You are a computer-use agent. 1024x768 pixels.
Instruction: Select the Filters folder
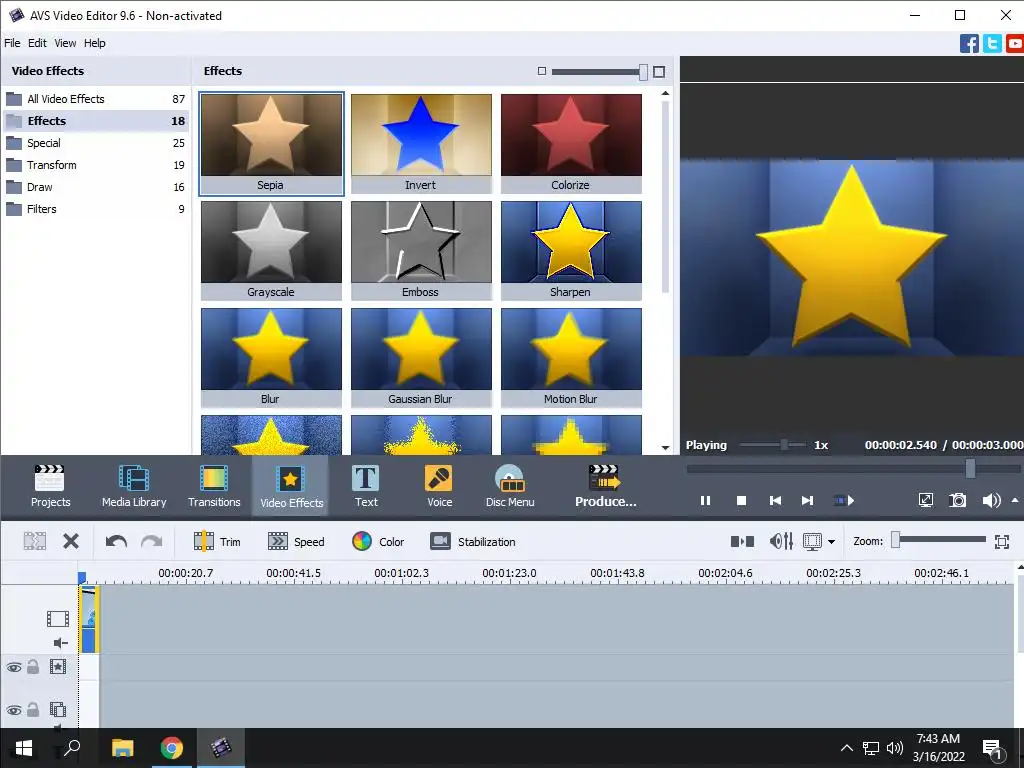pyautogui.click(x=96, y=209)
